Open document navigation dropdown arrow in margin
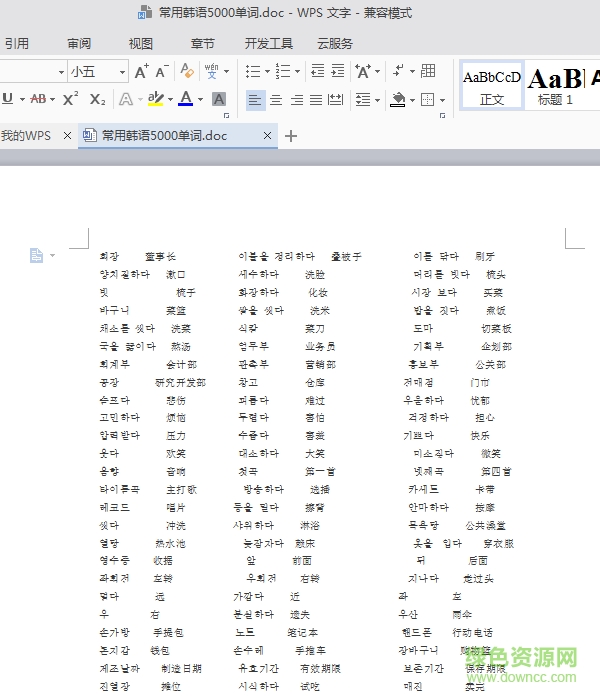 [52, 255]
